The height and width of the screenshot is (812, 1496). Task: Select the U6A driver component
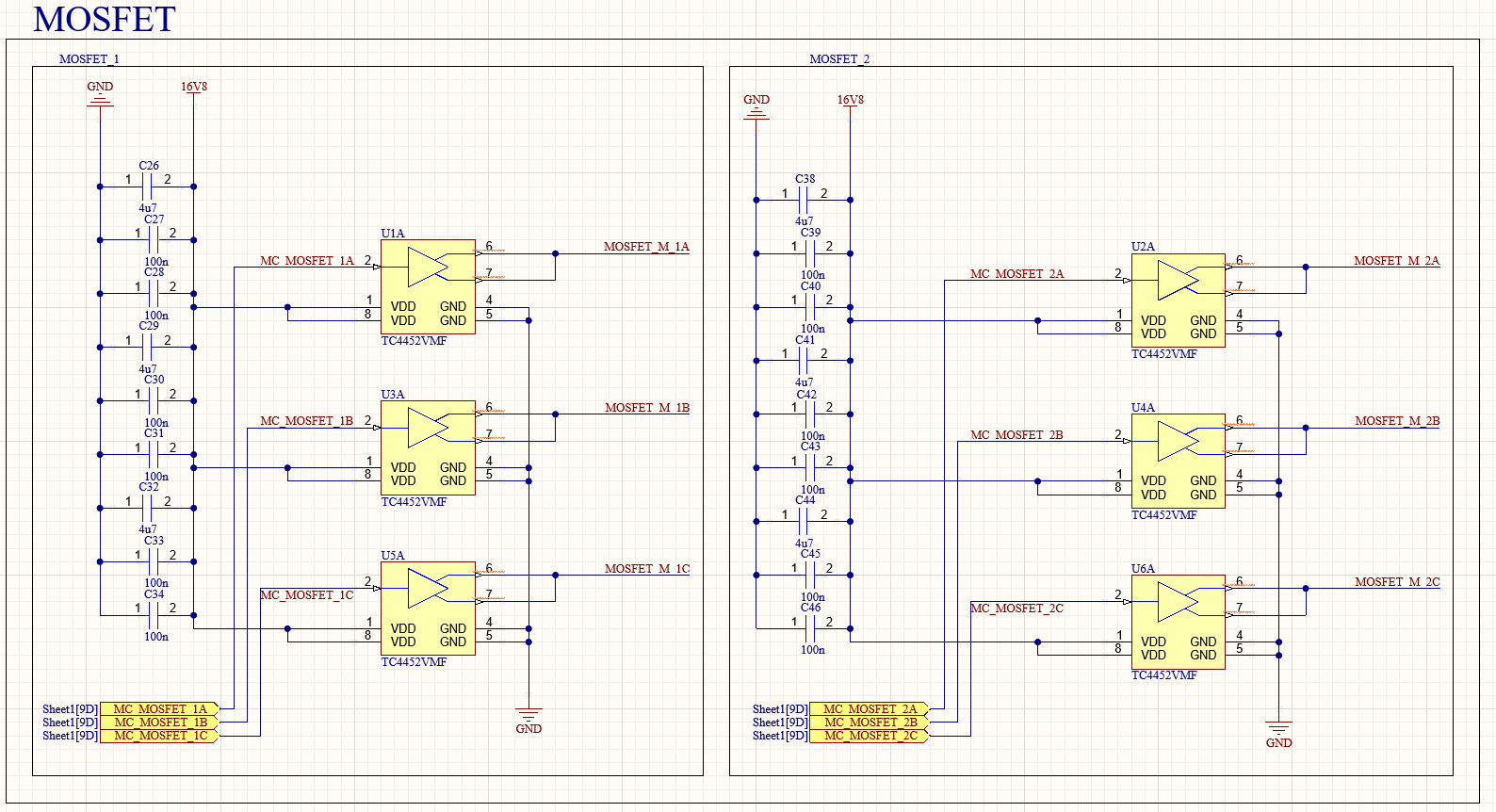pyautogui.click(x=1178, y=622)
